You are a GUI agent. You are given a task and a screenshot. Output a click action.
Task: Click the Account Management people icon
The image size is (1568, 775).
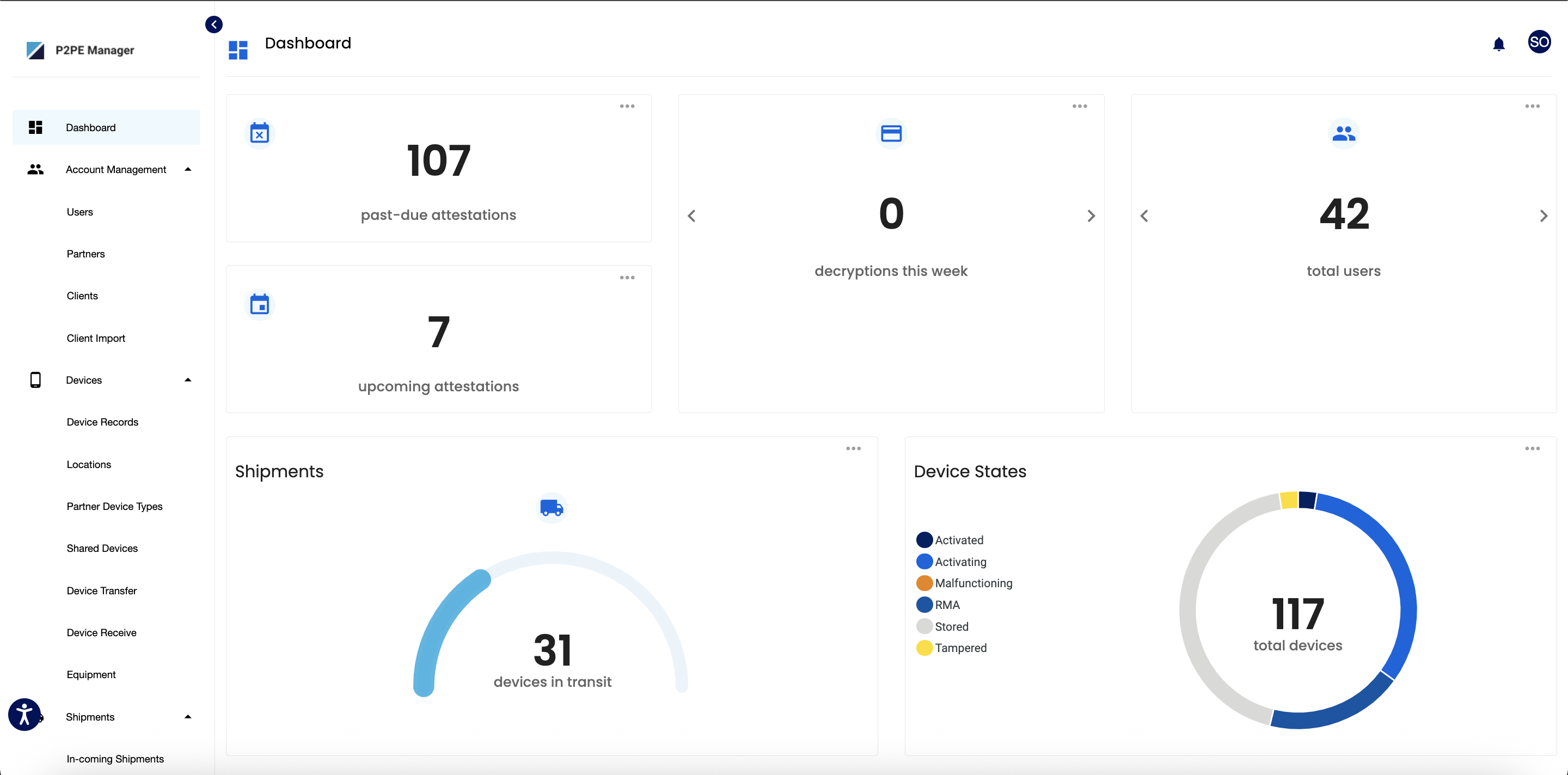[35, 170]
